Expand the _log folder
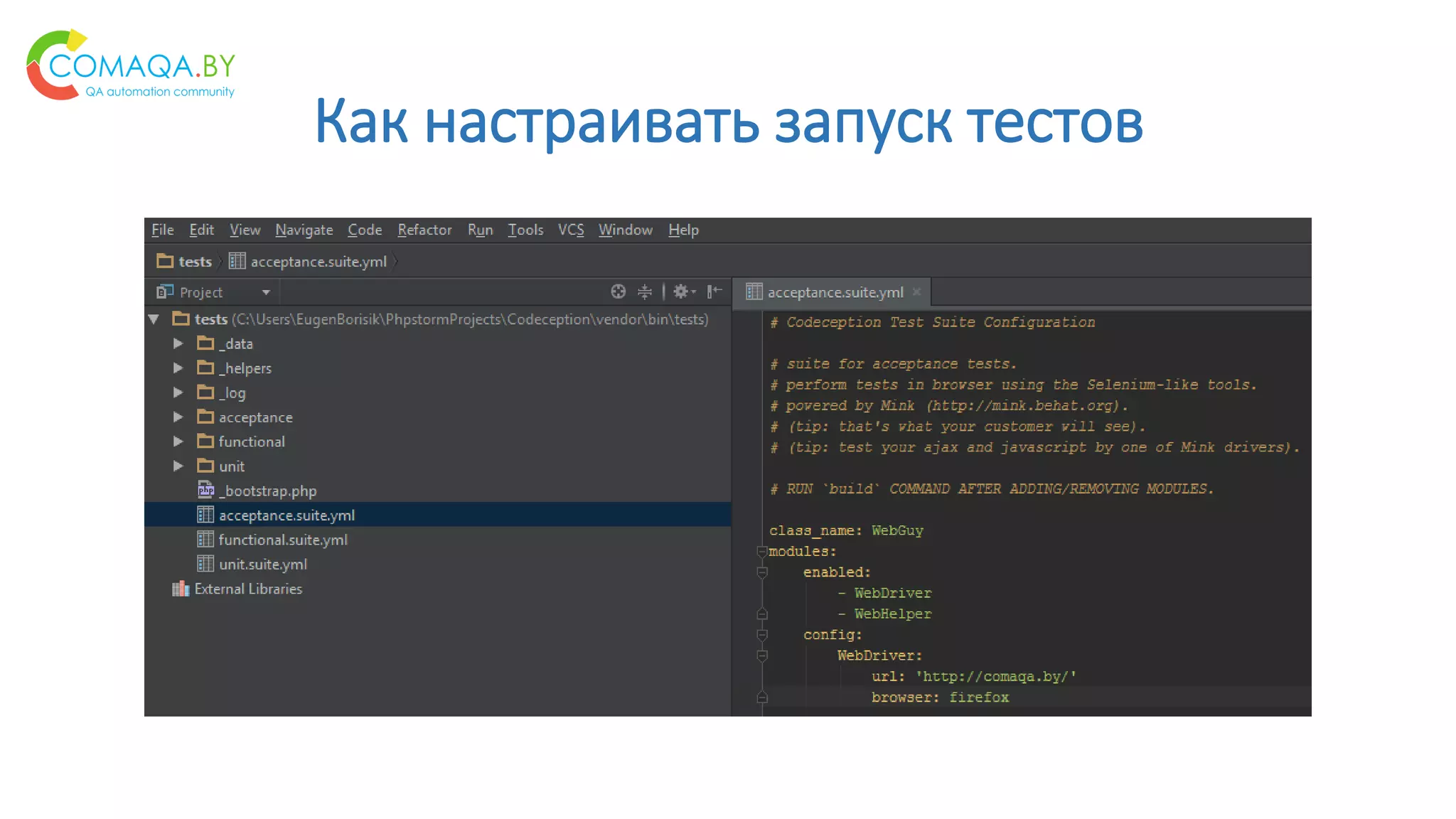This screenshot has width=1456, height=819. [178, 392]
